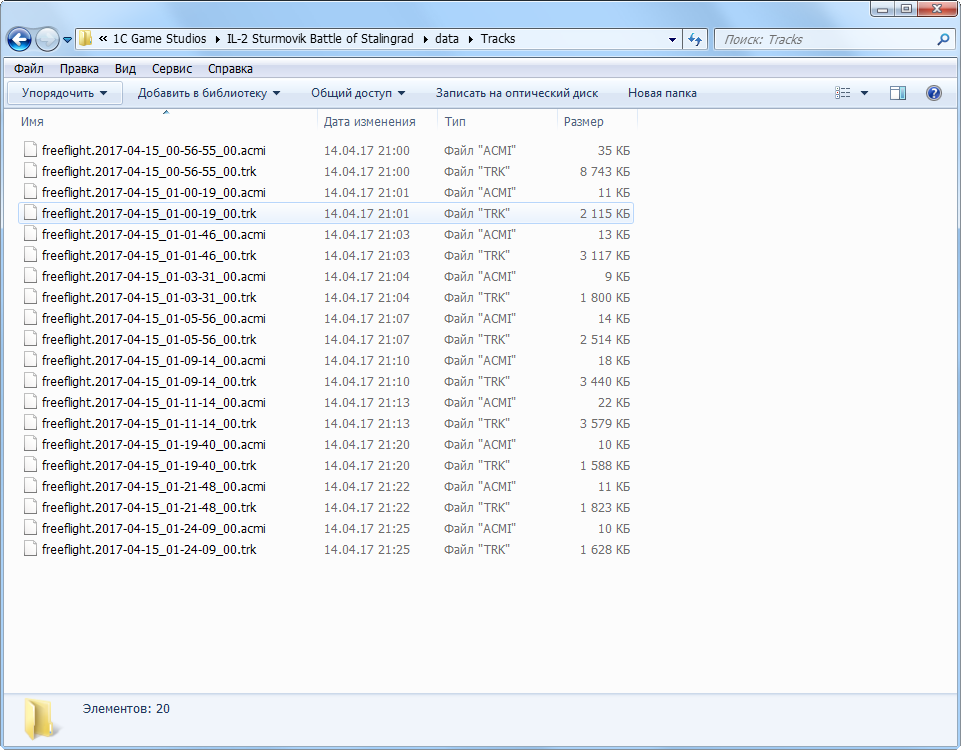The height and width of the screenshot is (750, 961).
Task: Click Записать на оптический диск
Action: (x=517, y=93)
